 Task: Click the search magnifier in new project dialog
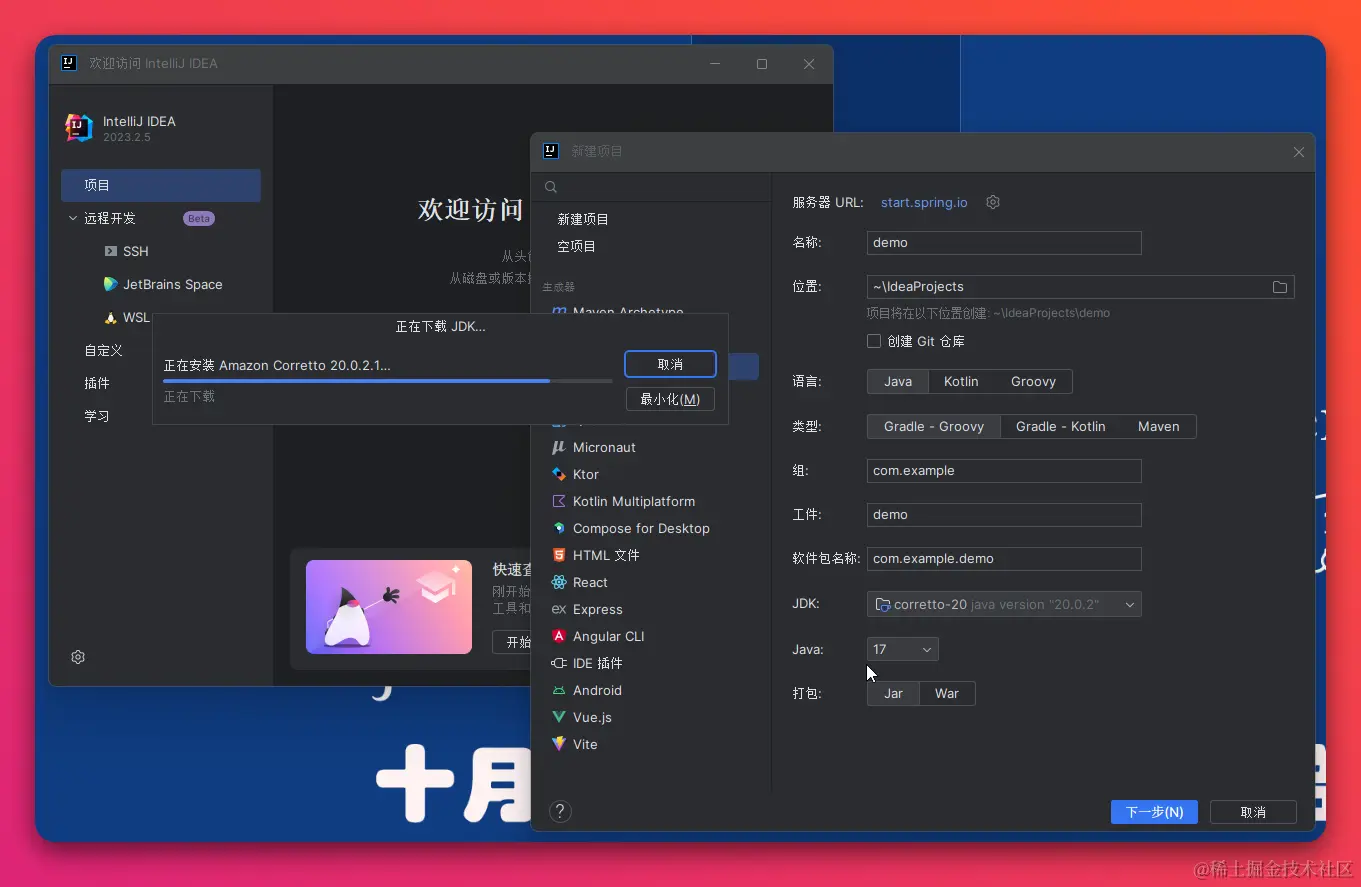[551, 187]
